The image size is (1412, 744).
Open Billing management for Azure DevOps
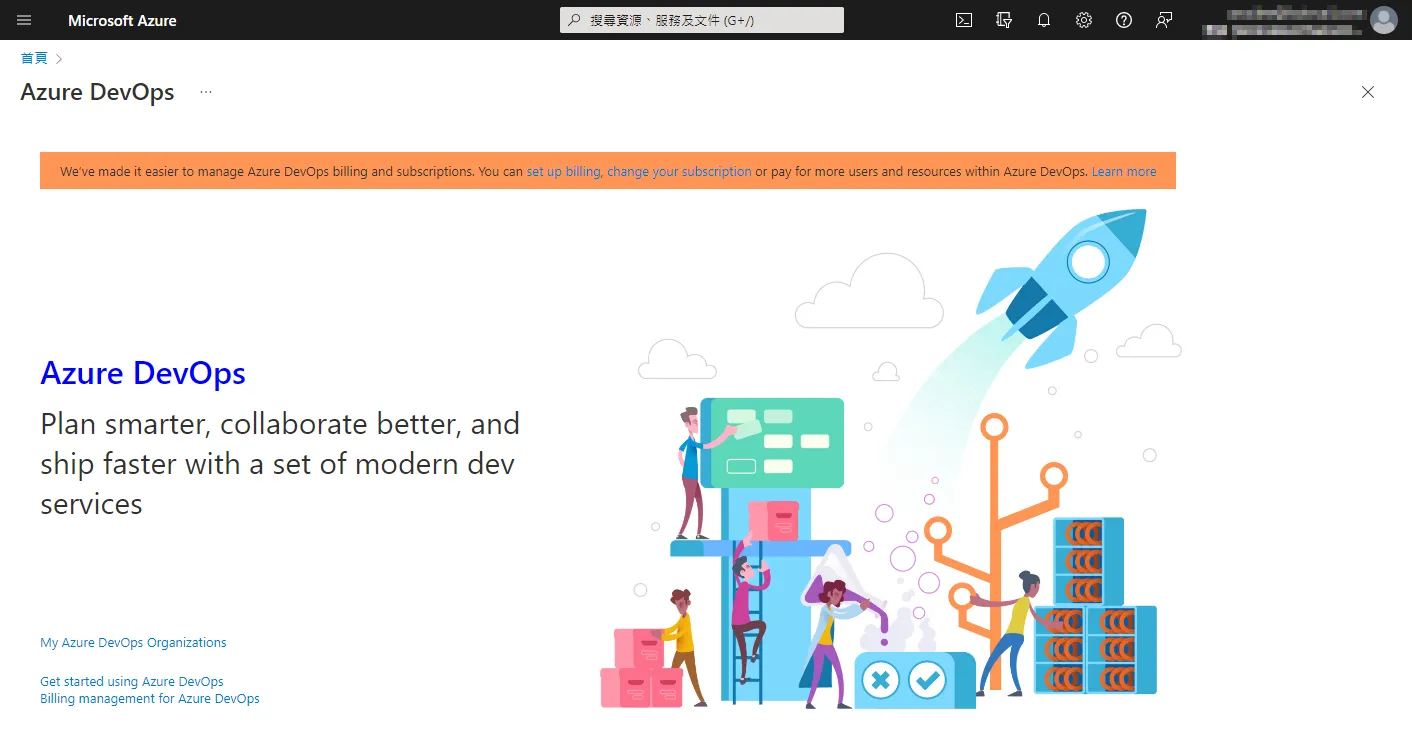[149, 698]
